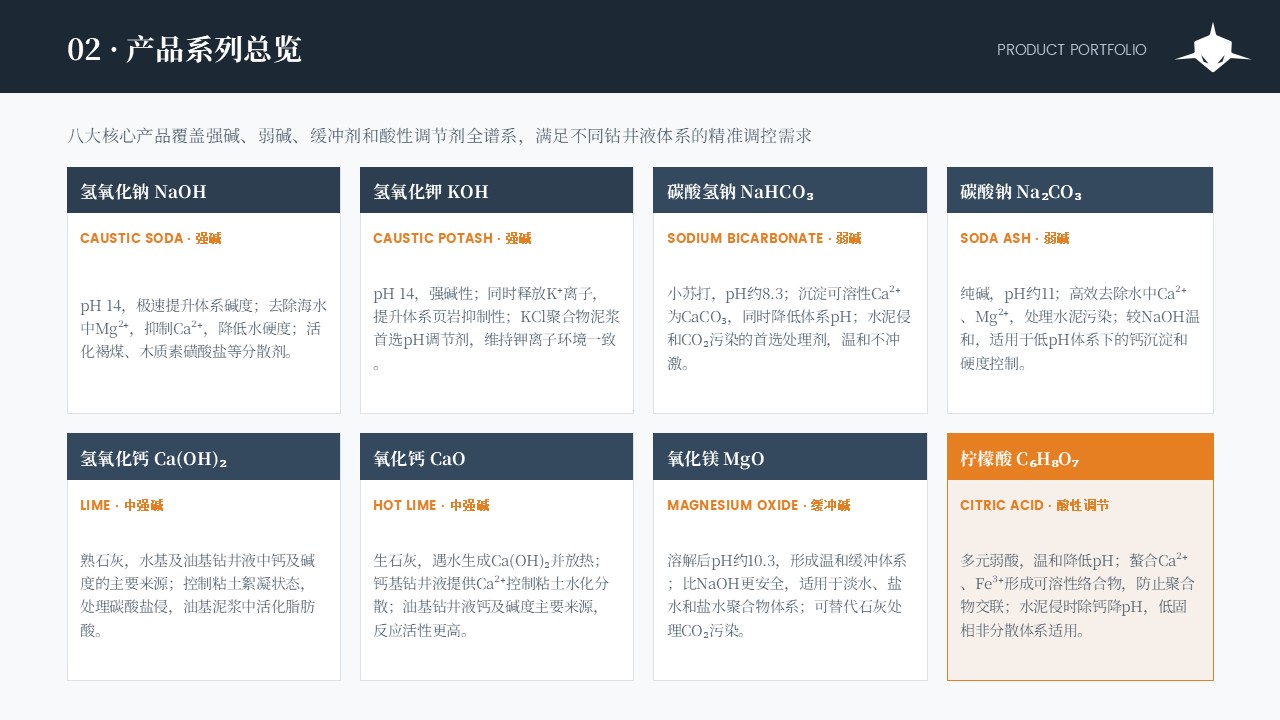Screen dimensions: 1280x720
Task: Click the orange 柠檬酸 C₆H₈O₇ header
Action: (1080, 457)
